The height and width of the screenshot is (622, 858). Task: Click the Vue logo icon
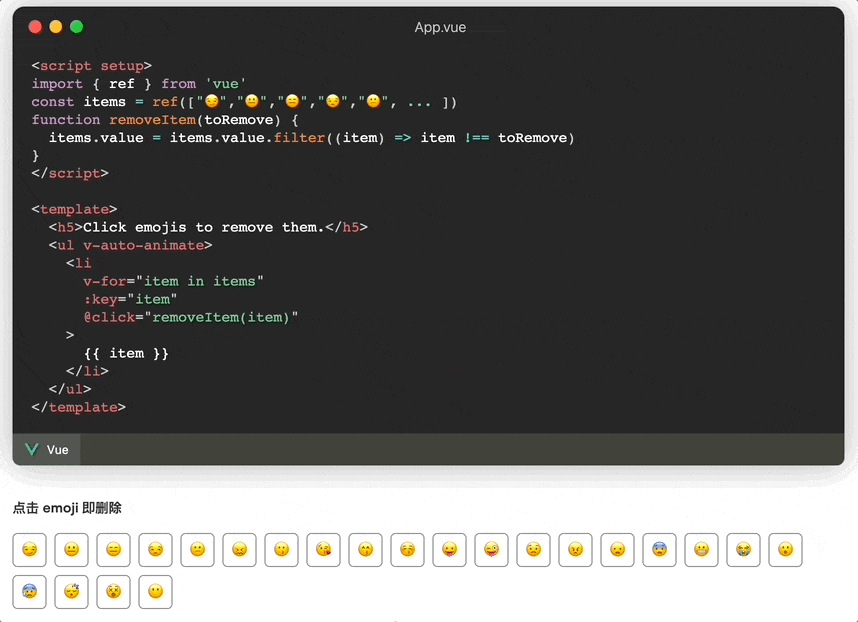32,450
